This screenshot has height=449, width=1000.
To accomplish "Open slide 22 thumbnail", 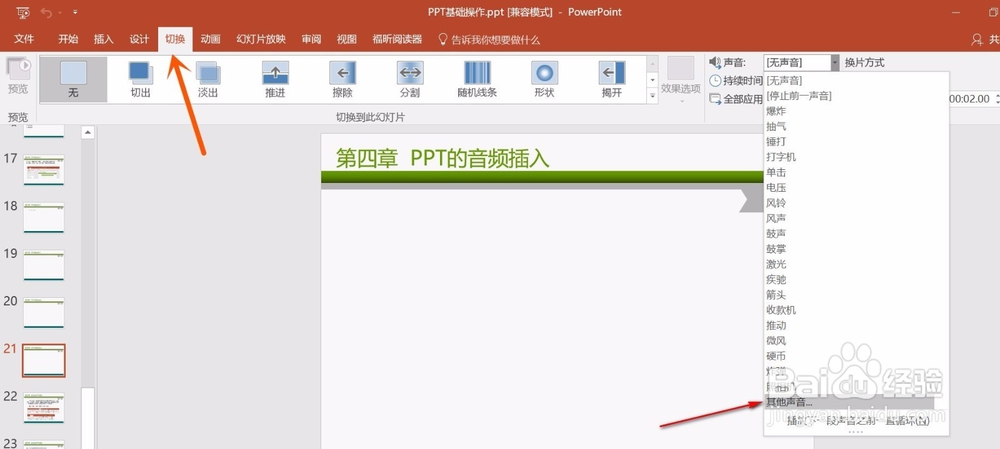I will tap(44, 408).
